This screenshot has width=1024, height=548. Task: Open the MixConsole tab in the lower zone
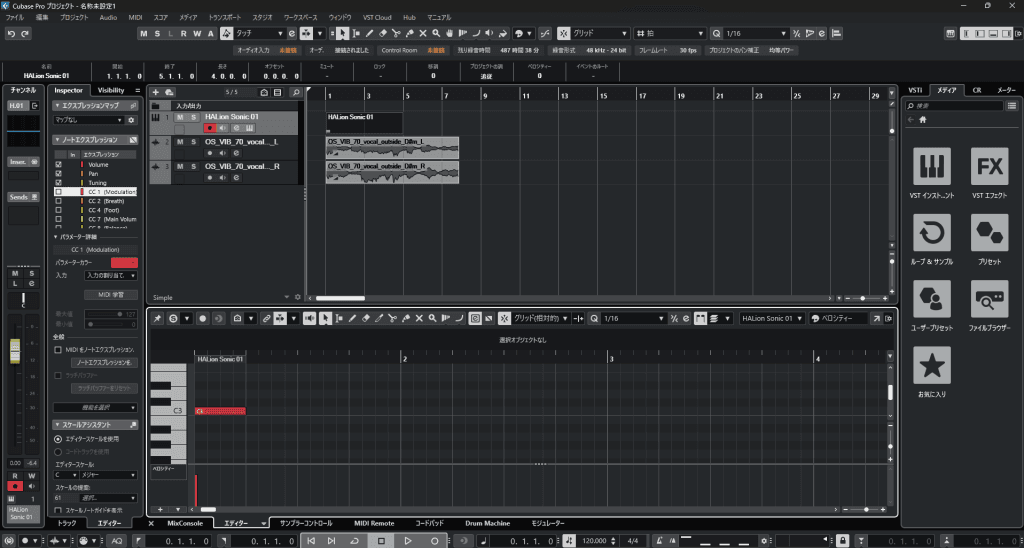(185, 523)
